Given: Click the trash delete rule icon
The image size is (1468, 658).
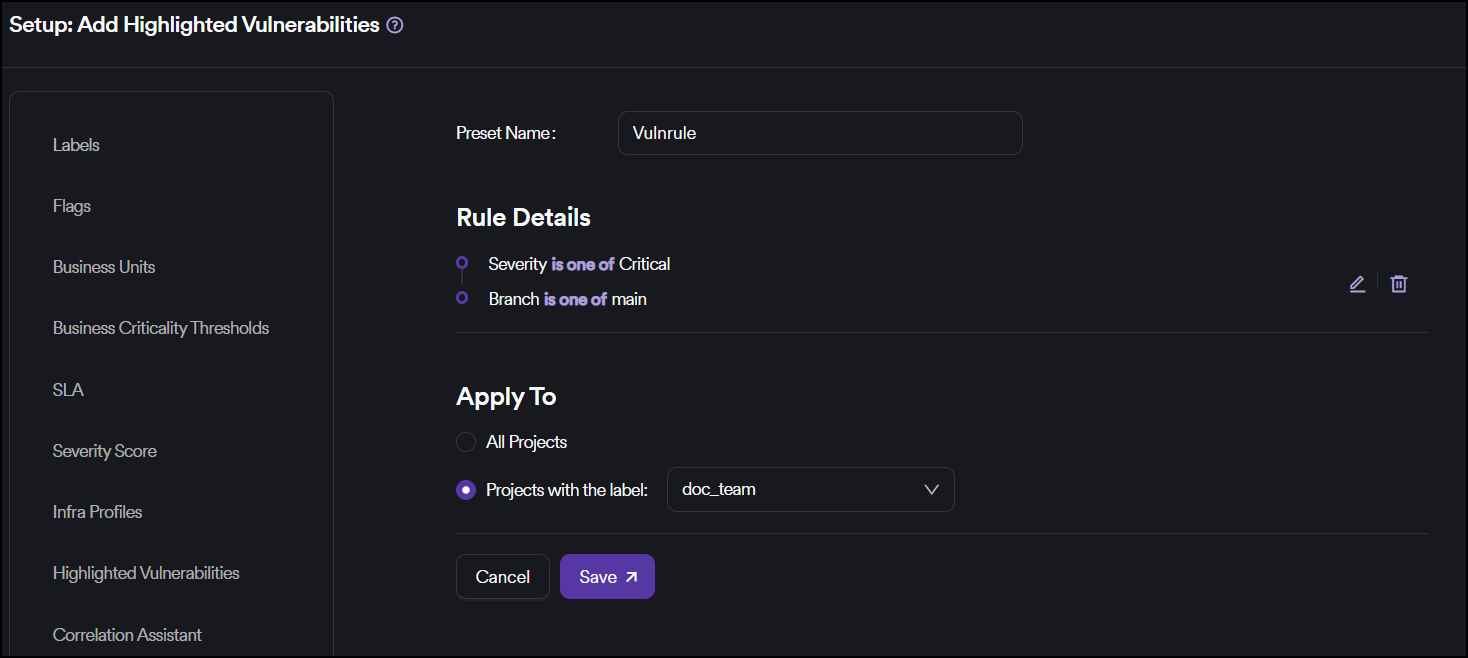Looking at the screenshot, I should tap(1399, 284).
